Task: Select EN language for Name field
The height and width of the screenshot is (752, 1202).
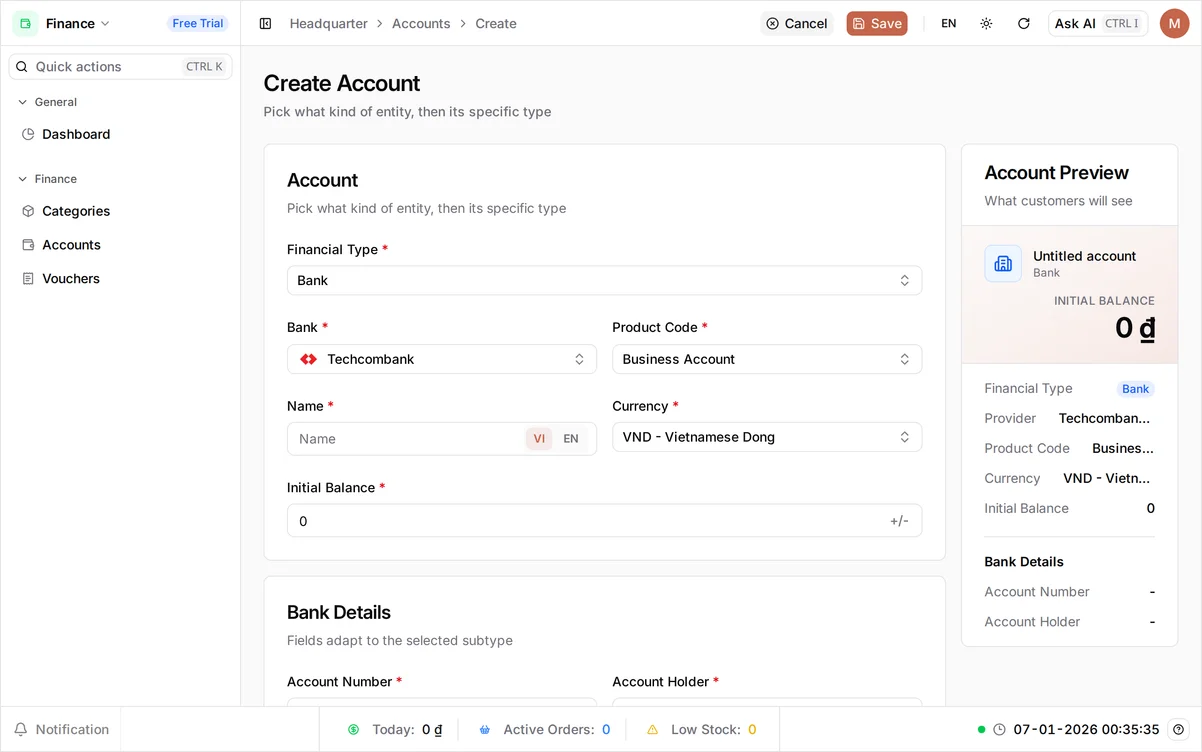Action: point(571,439)
